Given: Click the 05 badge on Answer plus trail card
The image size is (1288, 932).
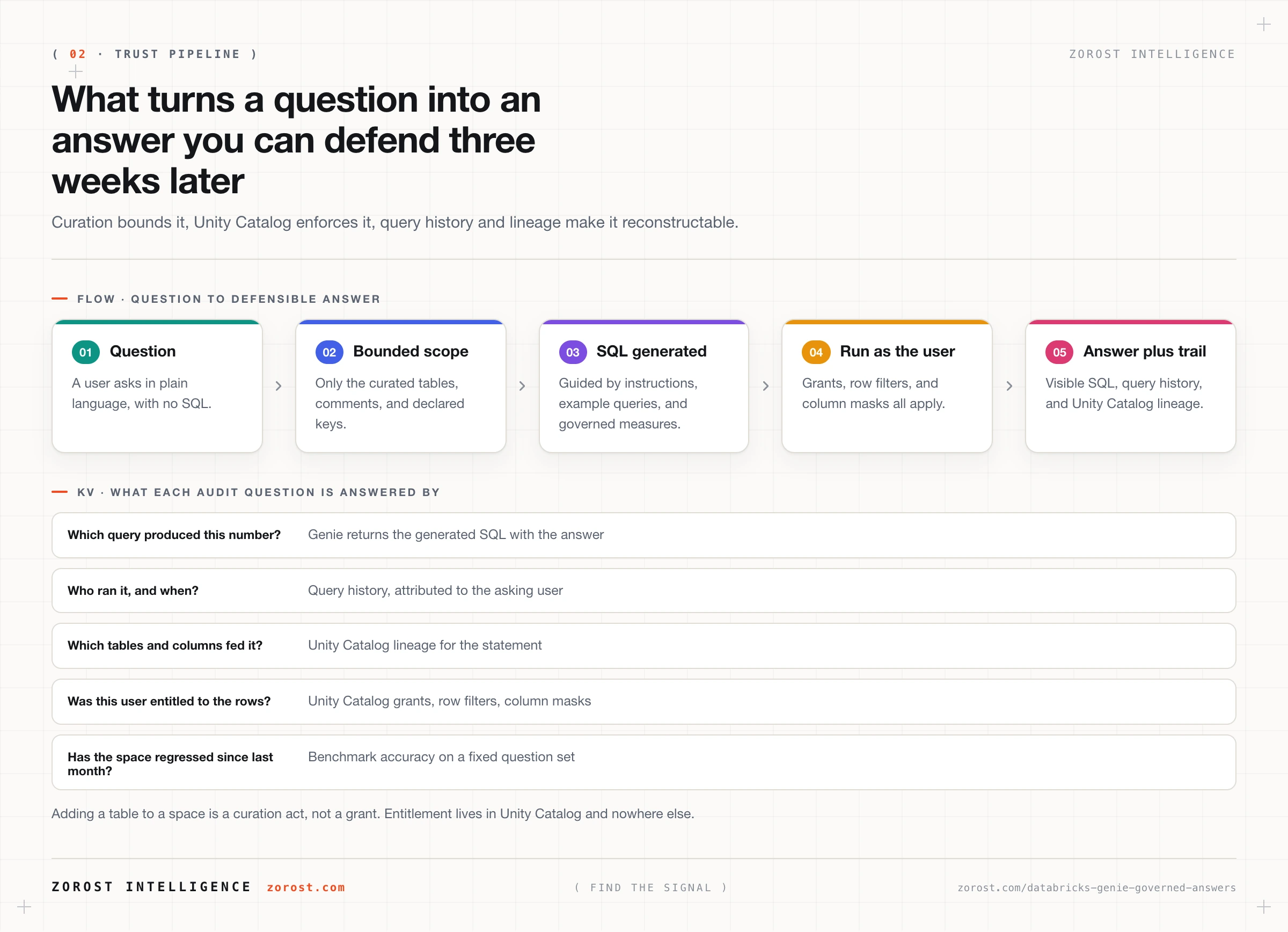Looking at the screenshot, I should click(1060, 352).
